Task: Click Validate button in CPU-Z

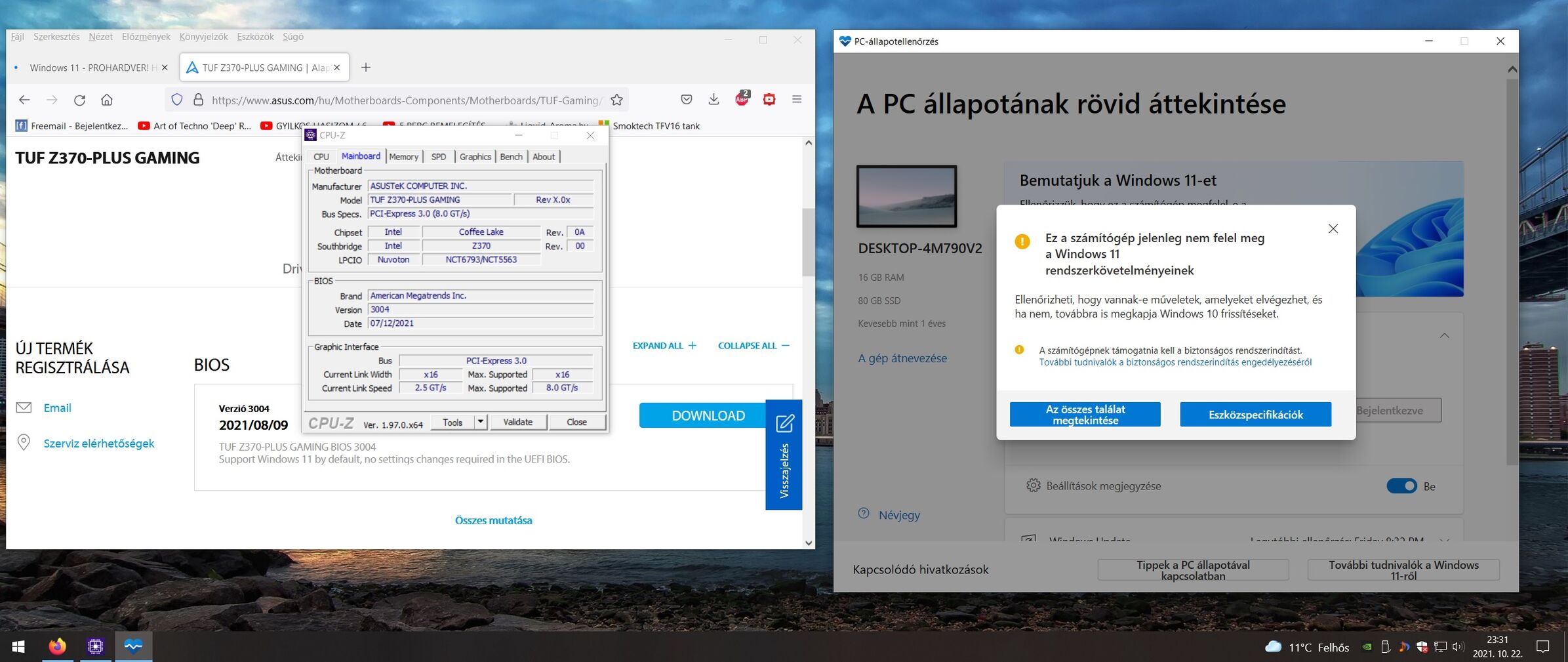Action: pyautogui.click(x=517, y=422)
